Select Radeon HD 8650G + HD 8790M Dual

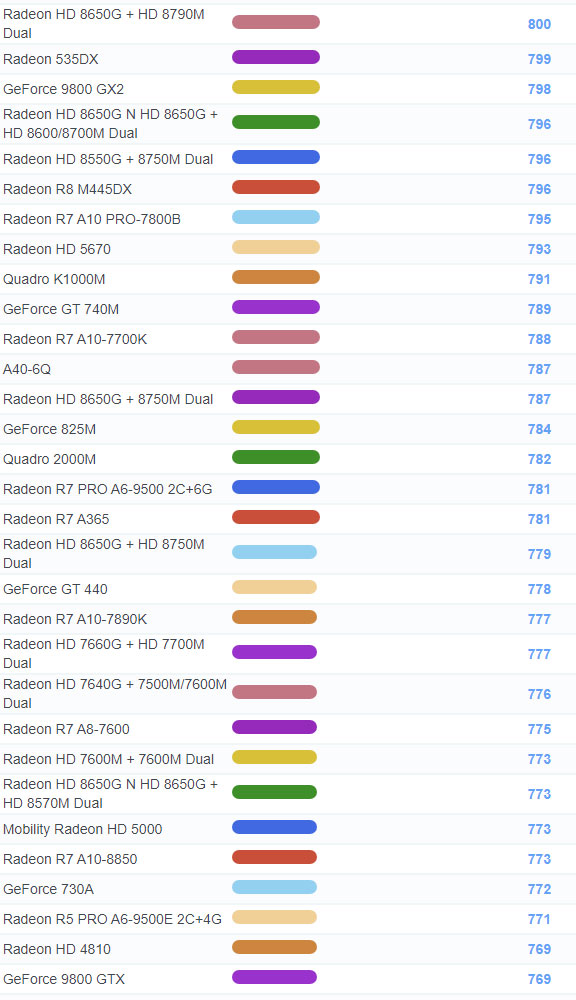click(104, 24)
